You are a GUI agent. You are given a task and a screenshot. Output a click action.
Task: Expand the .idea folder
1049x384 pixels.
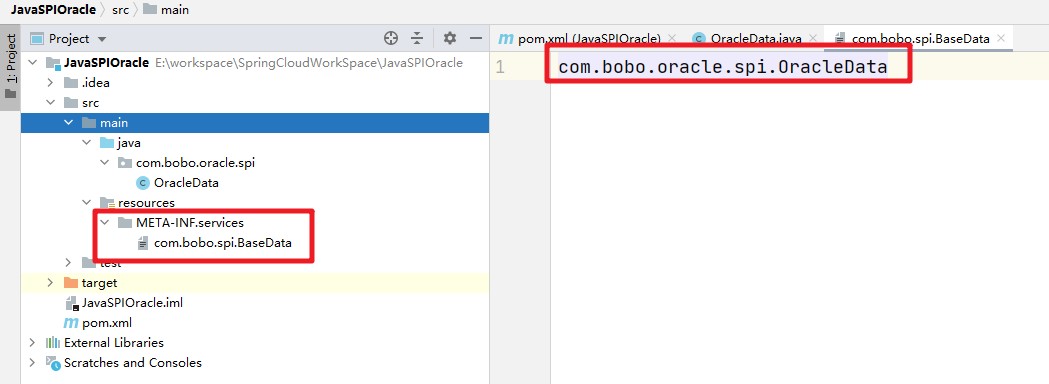click(50, 83)
